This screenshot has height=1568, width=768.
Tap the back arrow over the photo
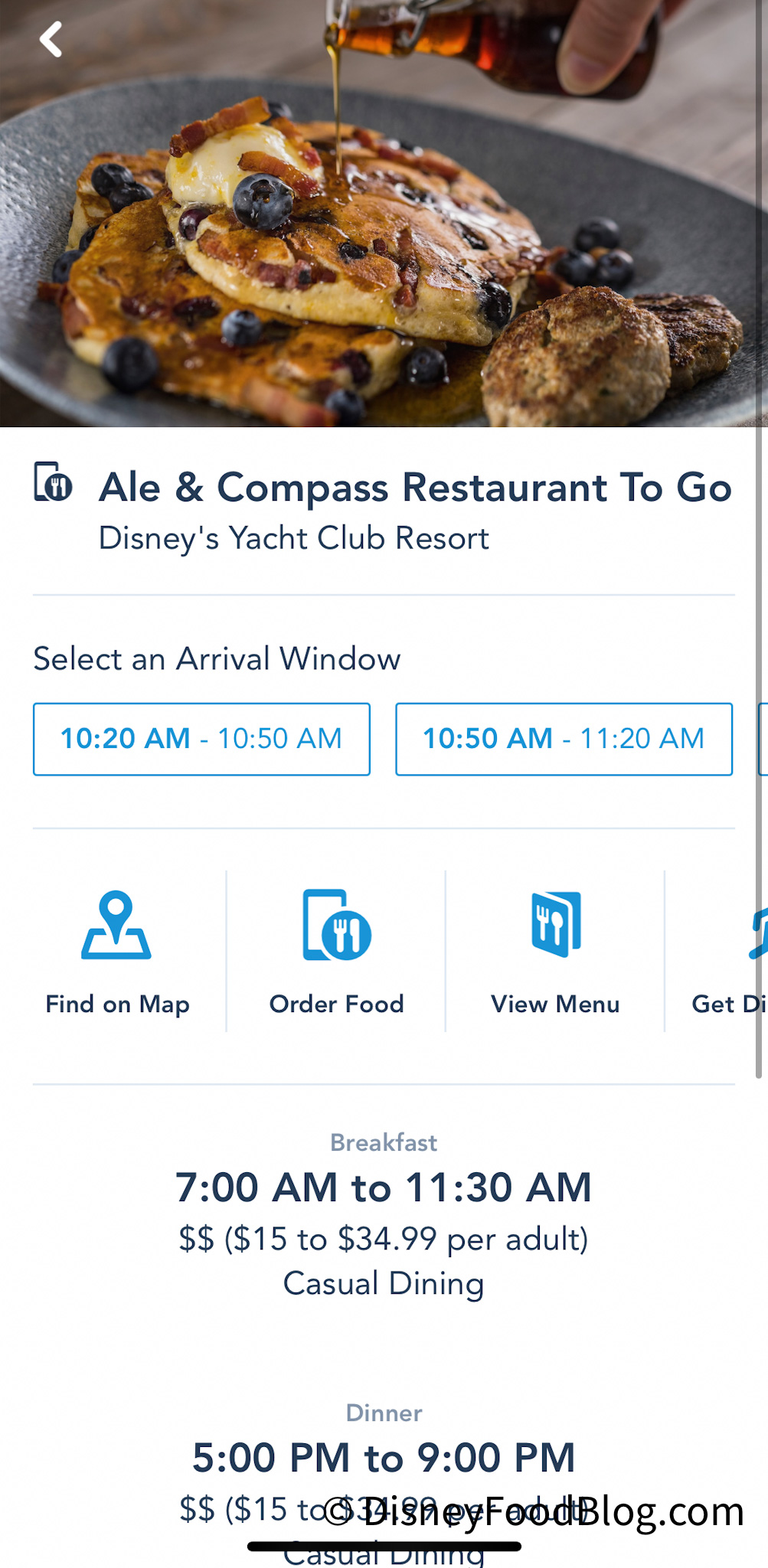pyautogui.click(x=51, y=39)
